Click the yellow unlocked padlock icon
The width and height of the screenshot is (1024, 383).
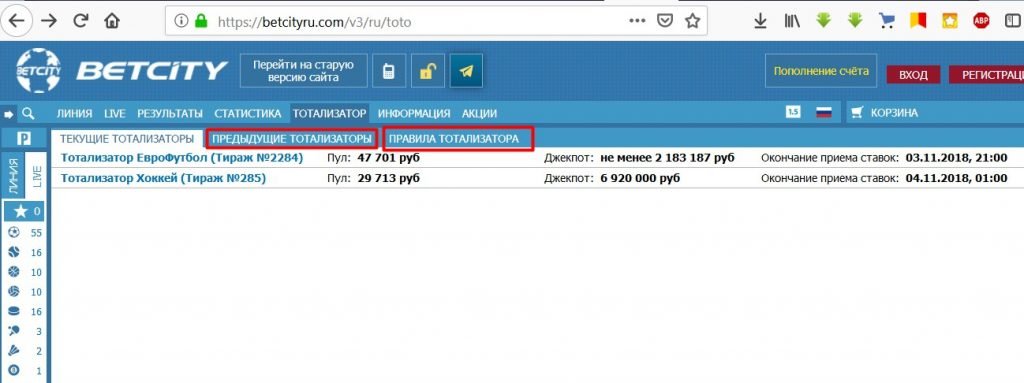(428, 71)
